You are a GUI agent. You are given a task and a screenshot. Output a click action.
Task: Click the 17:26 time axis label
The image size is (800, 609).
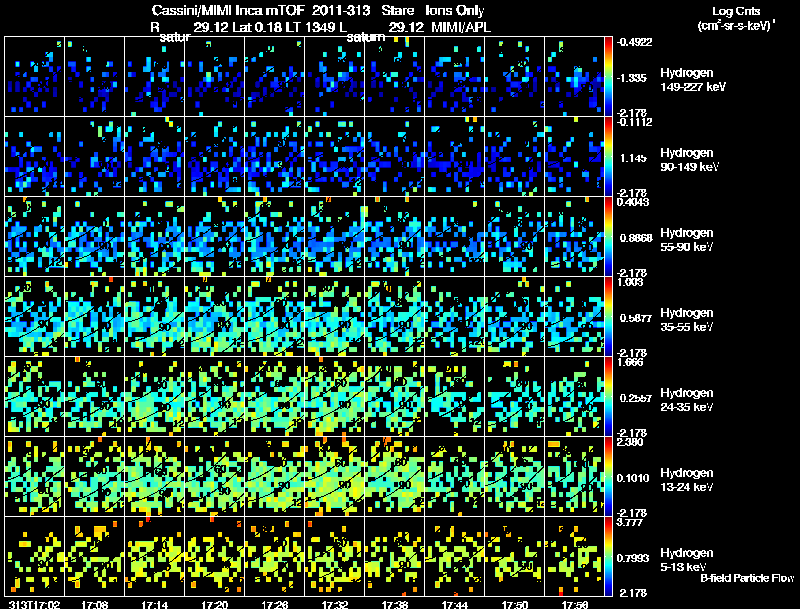tap(274, 604)
